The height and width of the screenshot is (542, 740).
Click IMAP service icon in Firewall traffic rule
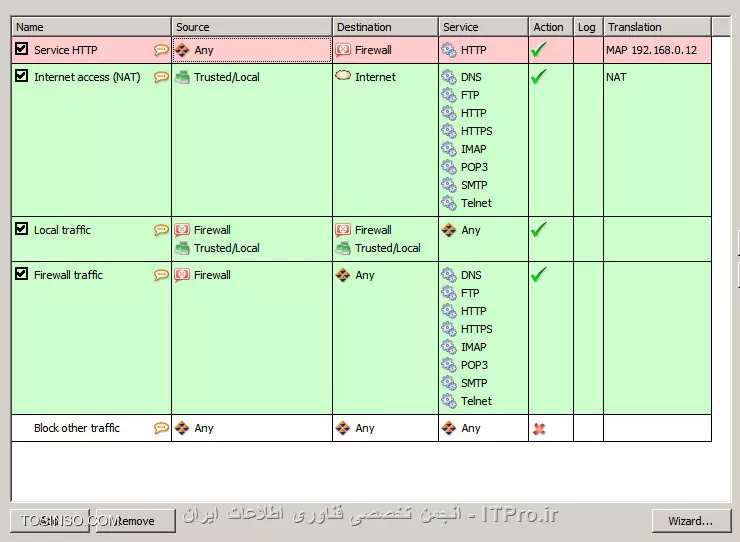(449, 347)
